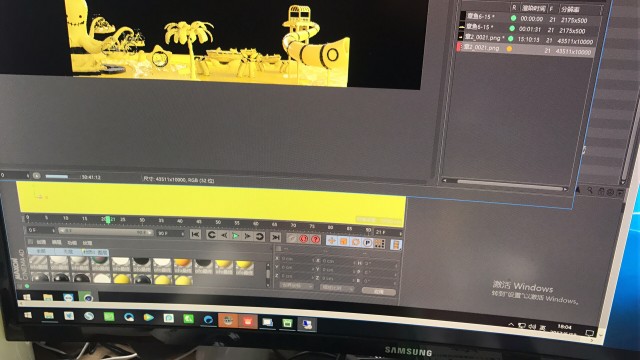Click the green Play Forwards button
Screen dimensions: 640x360
pos(236,236)
